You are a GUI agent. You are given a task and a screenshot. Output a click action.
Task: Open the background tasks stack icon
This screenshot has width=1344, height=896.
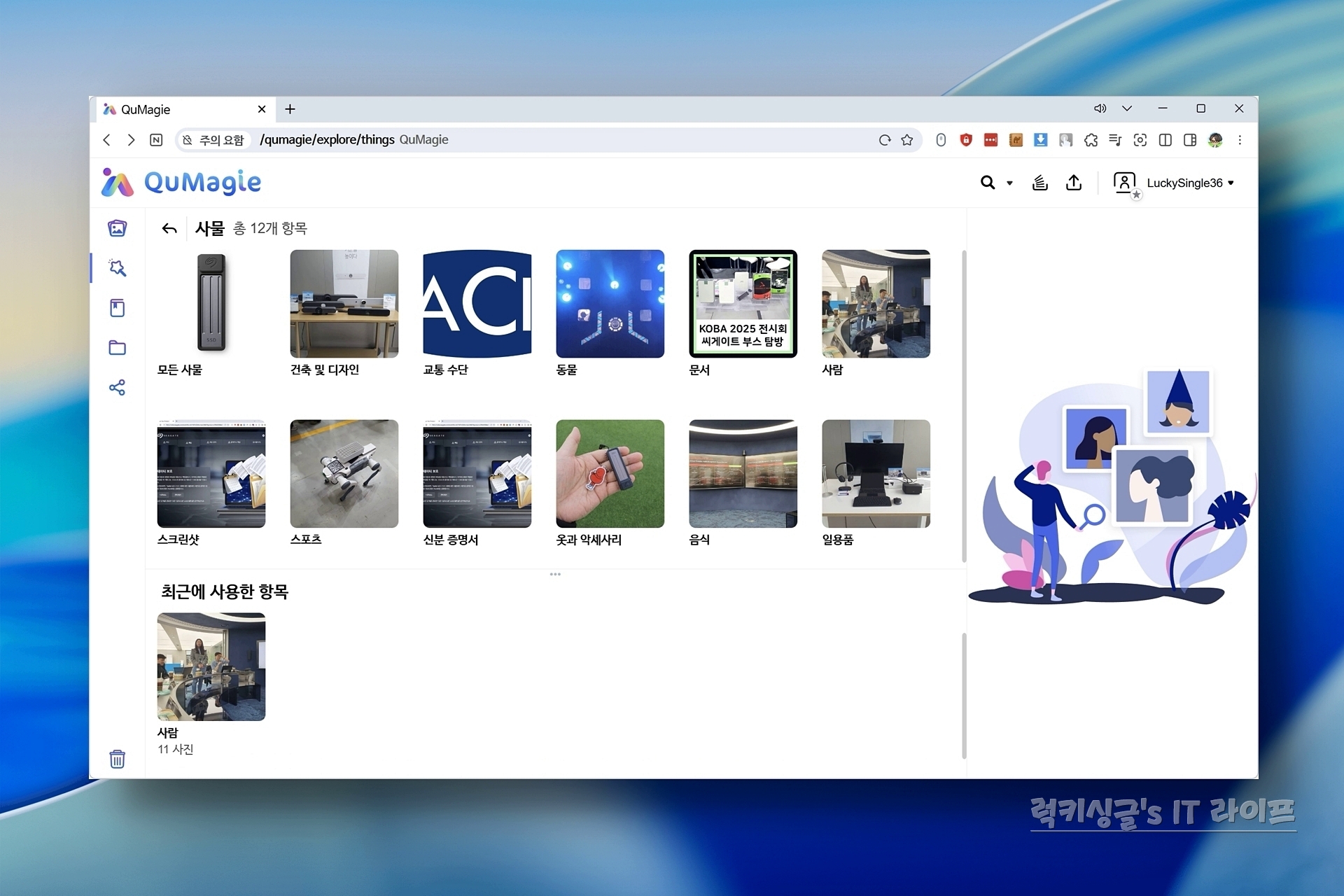[x=1040, y=183]
